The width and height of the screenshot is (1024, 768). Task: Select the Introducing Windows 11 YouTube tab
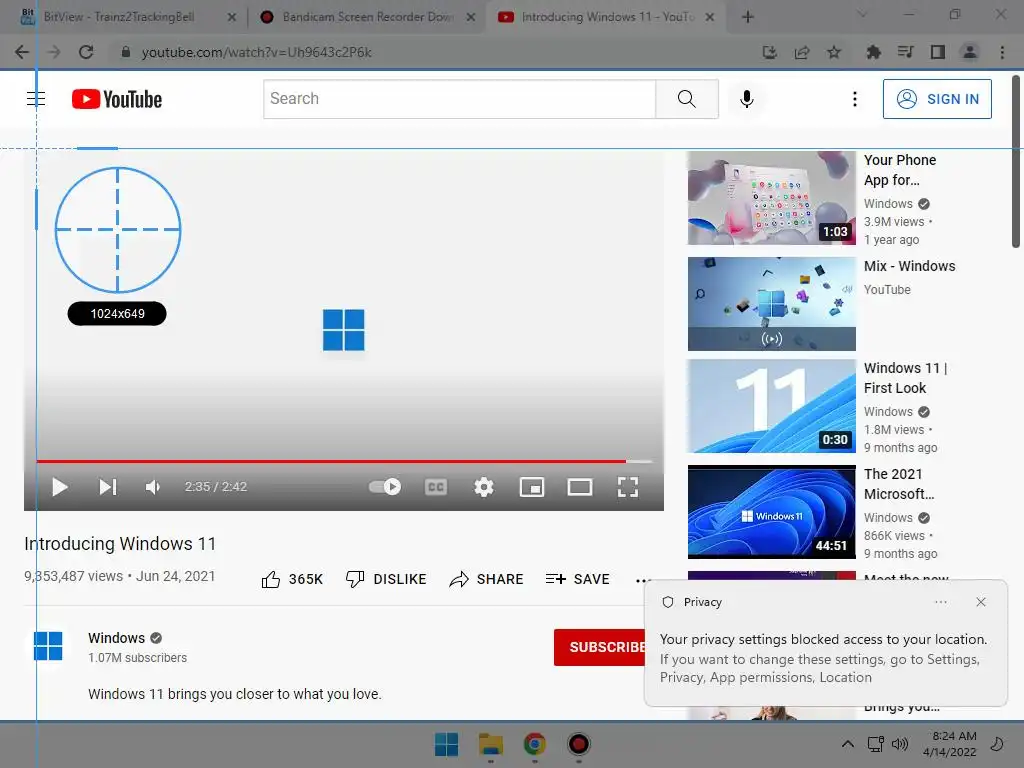[x=607, y=17]
